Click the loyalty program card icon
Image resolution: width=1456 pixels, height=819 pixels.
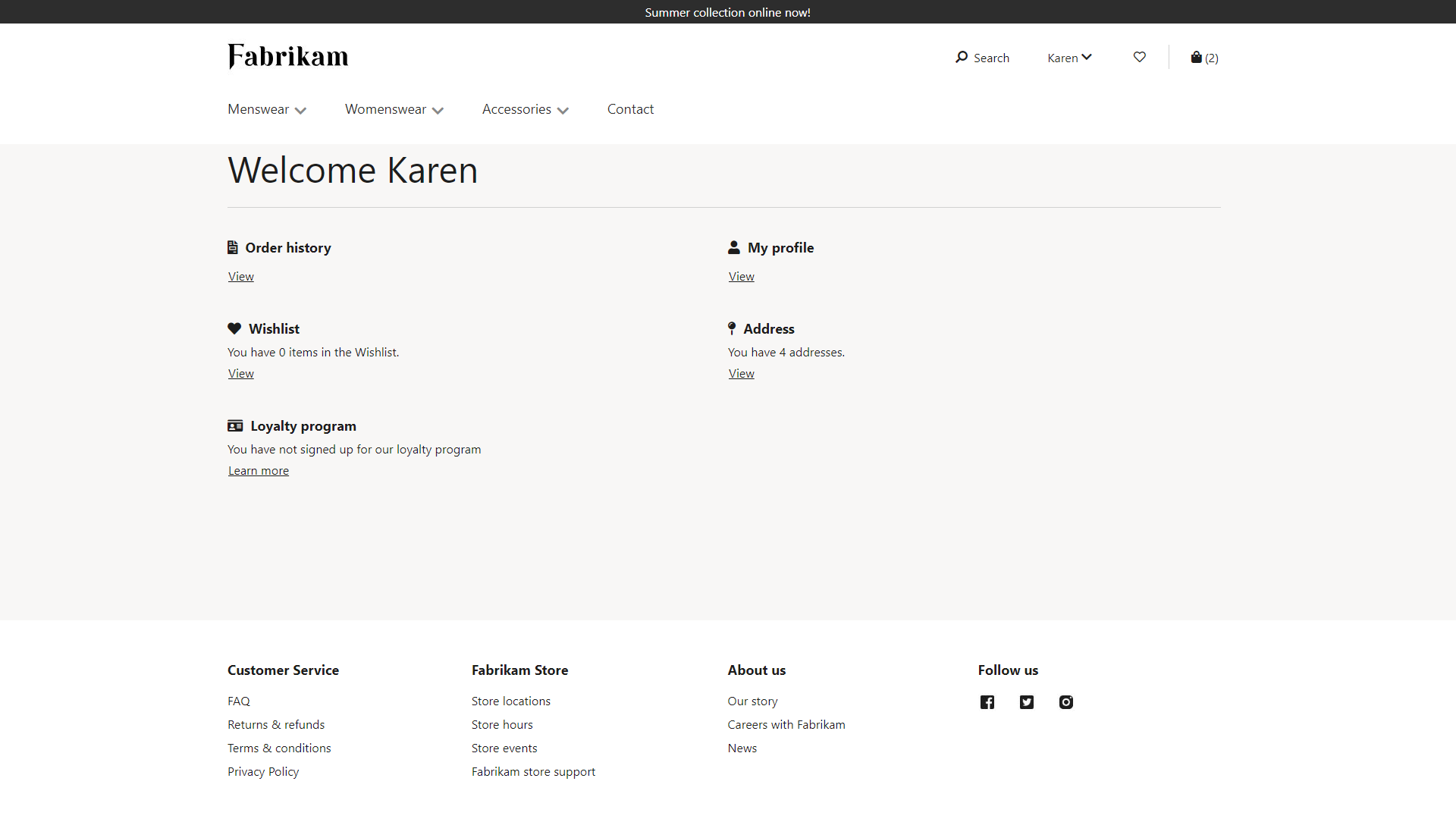(234, 425)
